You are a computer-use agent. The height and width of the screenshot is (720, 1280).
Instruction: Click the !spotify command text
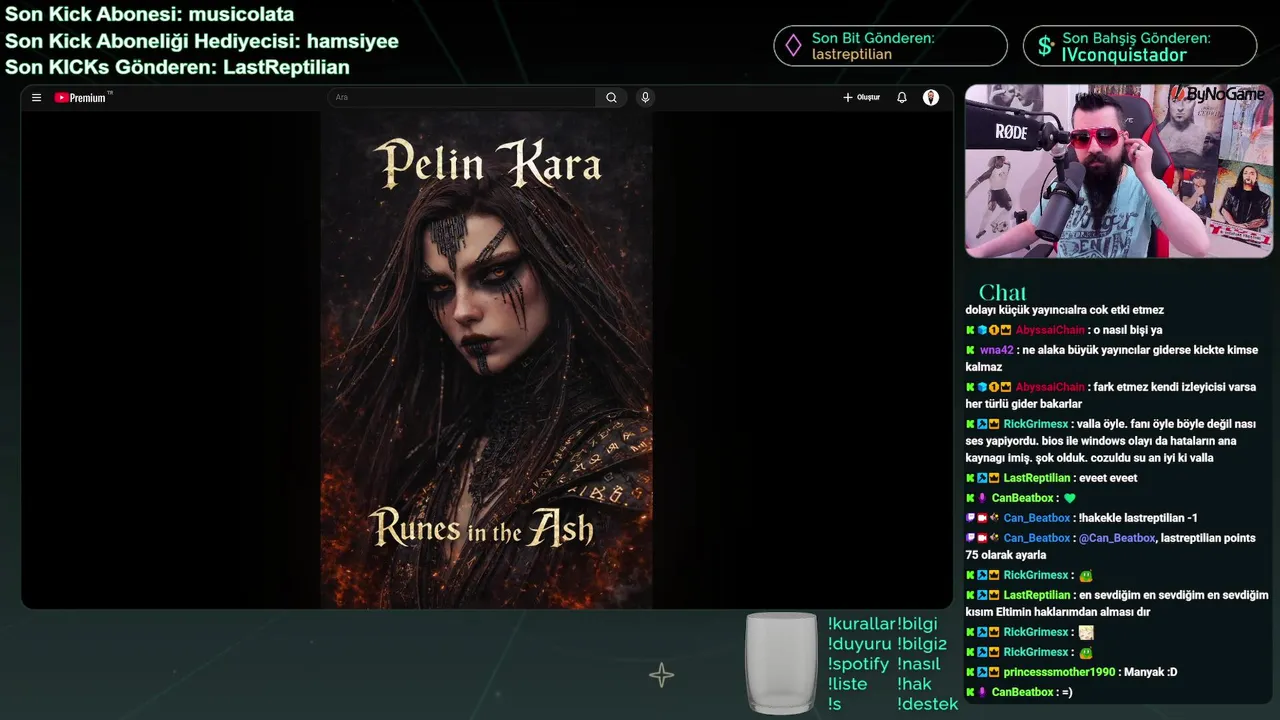(858, 664)
